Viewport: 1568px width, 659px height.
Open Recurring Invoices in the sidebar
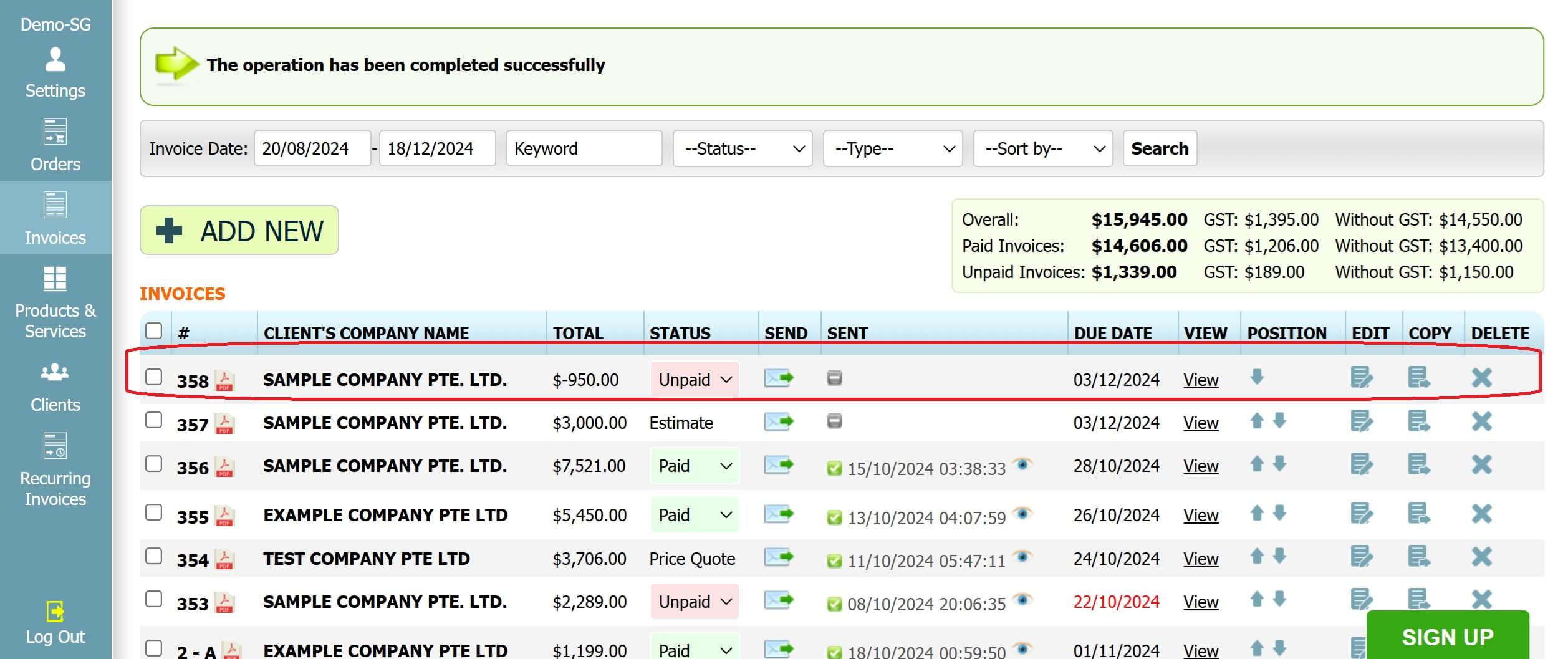click(x=55, y=469)
